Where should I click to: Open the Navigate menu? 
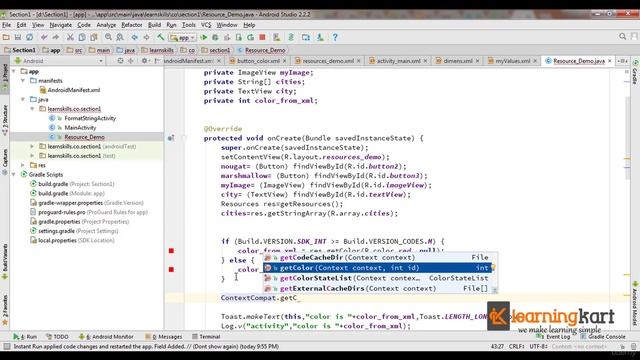60,25
